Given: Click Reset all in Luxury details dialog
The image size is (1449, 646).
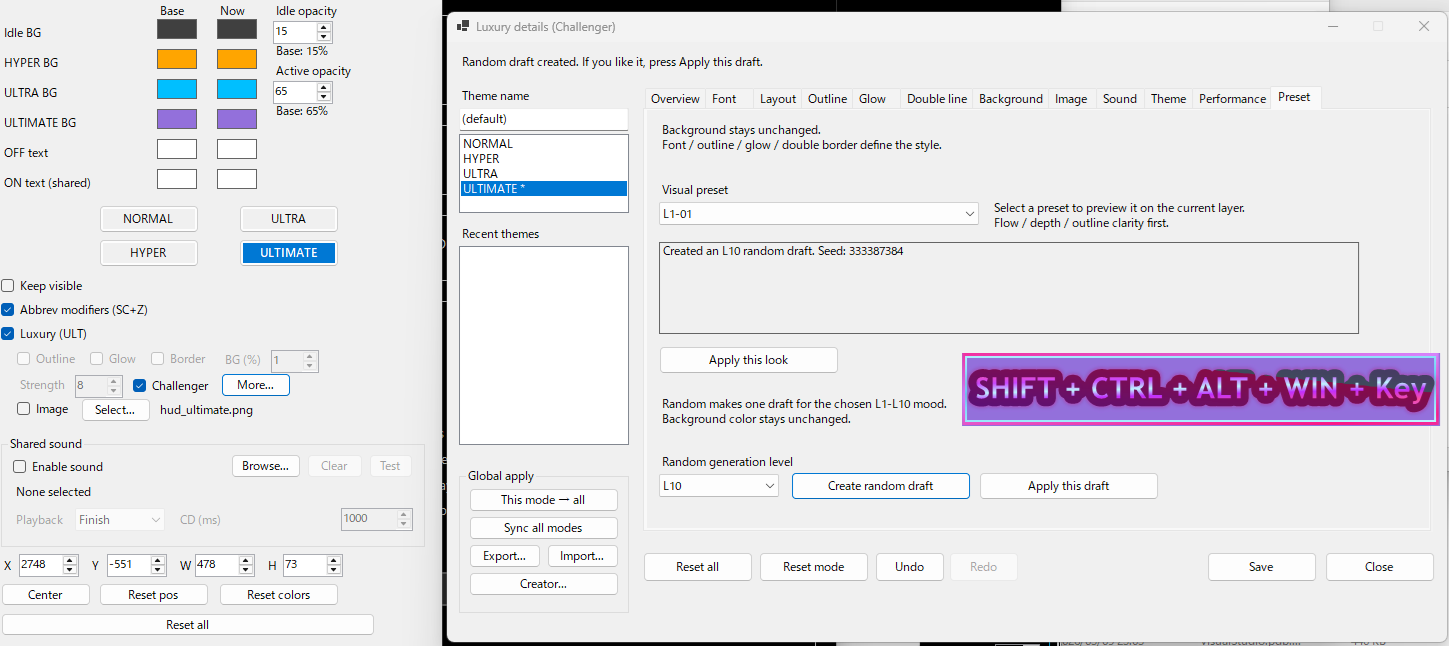Looking at the screenshot, I should click(697, 567).
